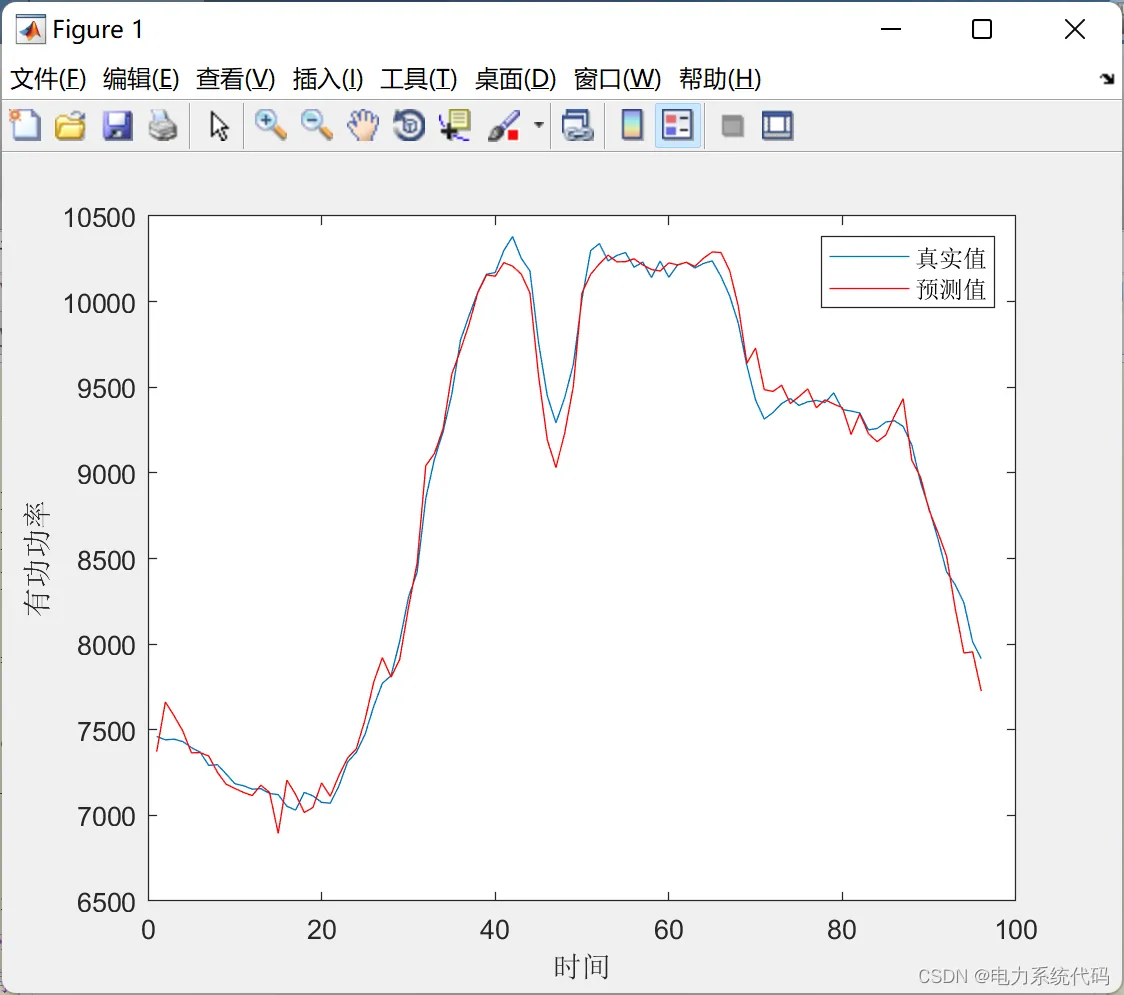Open a file with the folder icon
The height and width of the screenshot is (995, 1124).
(x=70, y=125)
